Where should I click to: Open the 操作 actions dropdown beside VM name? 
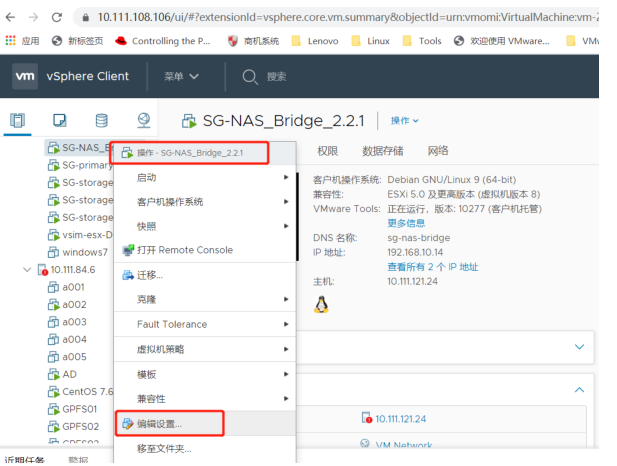pos(404,121)
